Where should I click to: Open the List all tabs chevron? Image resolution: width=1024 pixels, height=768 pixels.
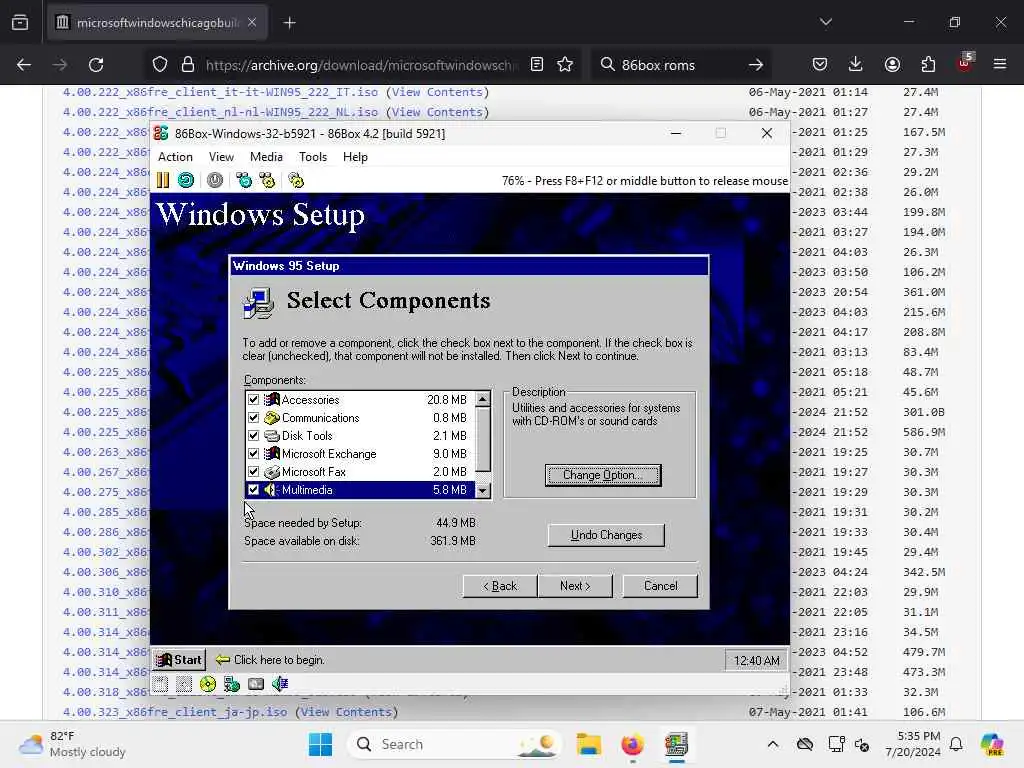click(826, 22)
